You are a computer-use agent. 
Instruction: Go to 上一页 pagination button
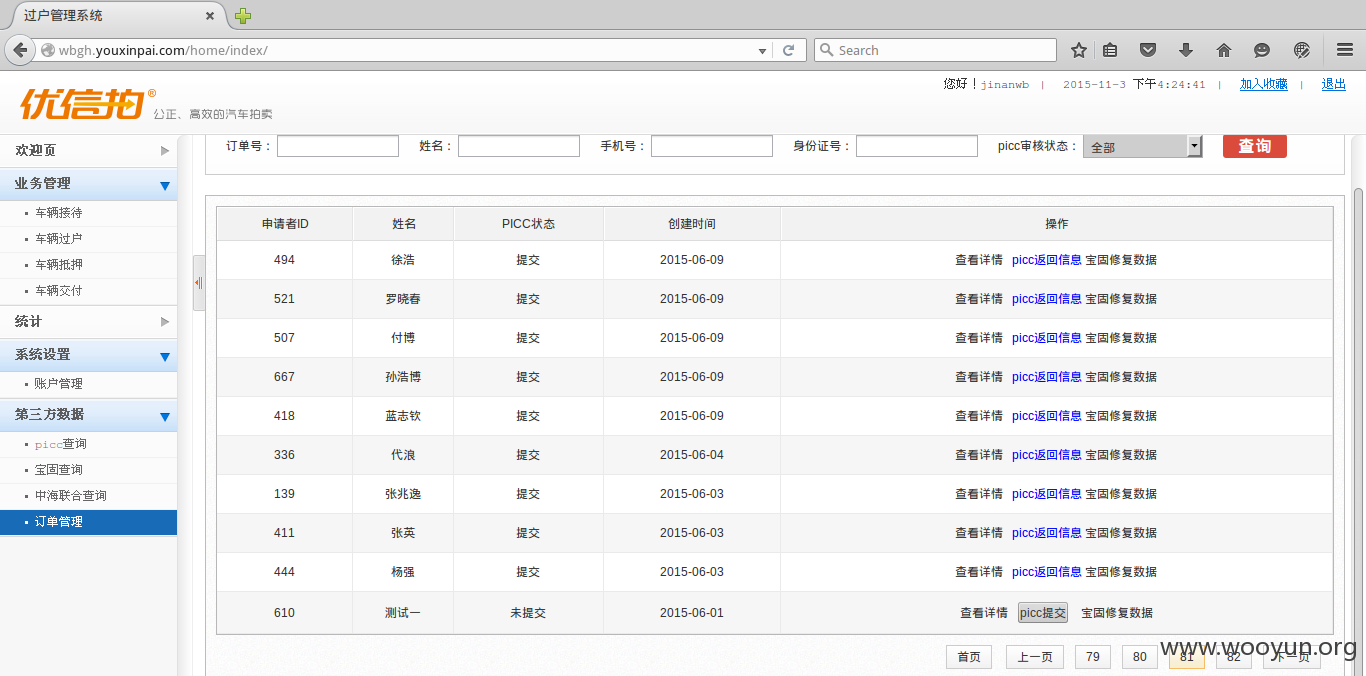[1035, 657]
